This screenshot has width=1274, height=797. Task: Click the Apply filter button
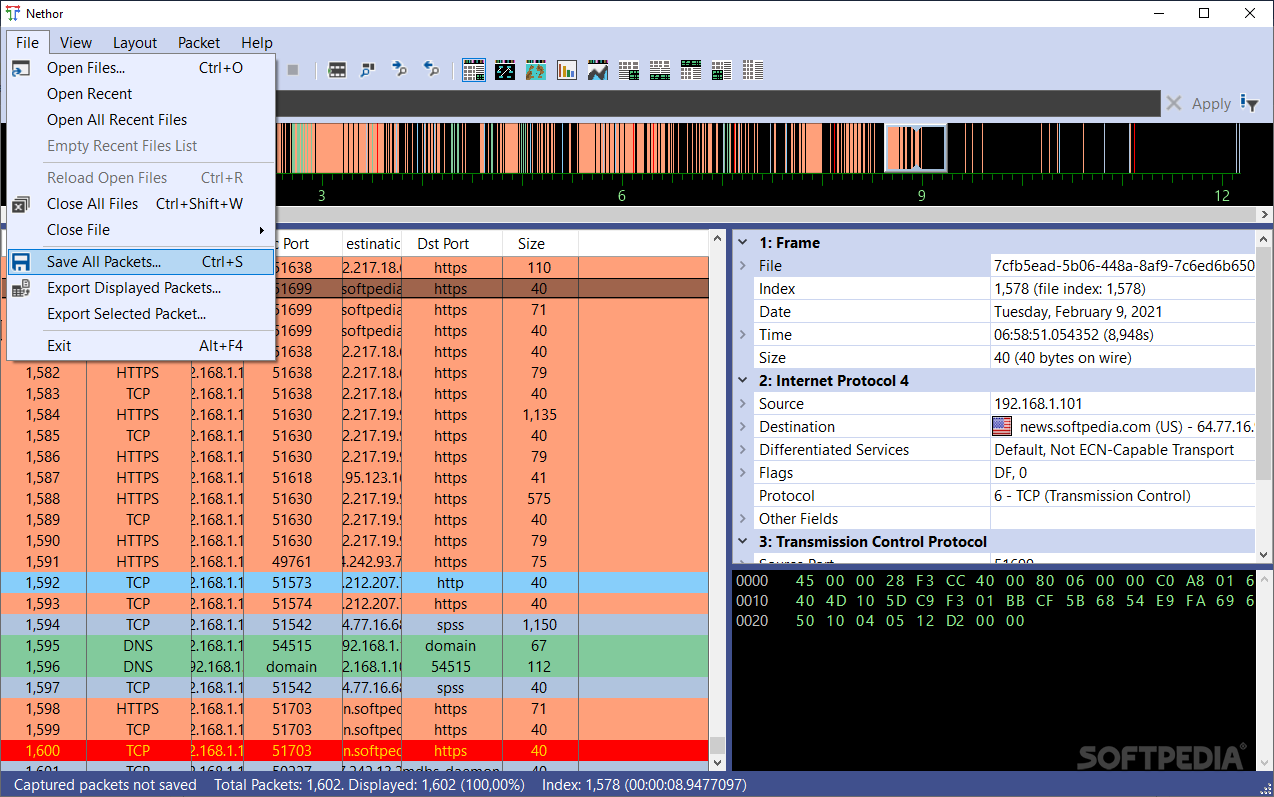[1211, 103]
